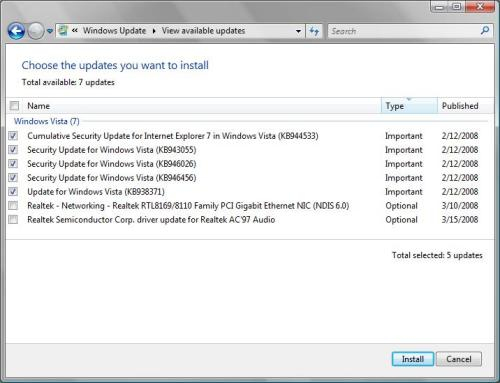Click the greyed Forward navigation button
Viewport: 500px width, 383px height.
pos(35,31)
